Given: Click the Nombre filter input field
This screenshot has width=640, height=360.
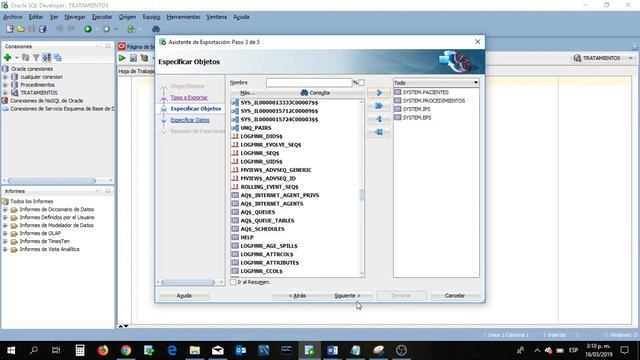Looking at the screenshot, I should point(309,82).
